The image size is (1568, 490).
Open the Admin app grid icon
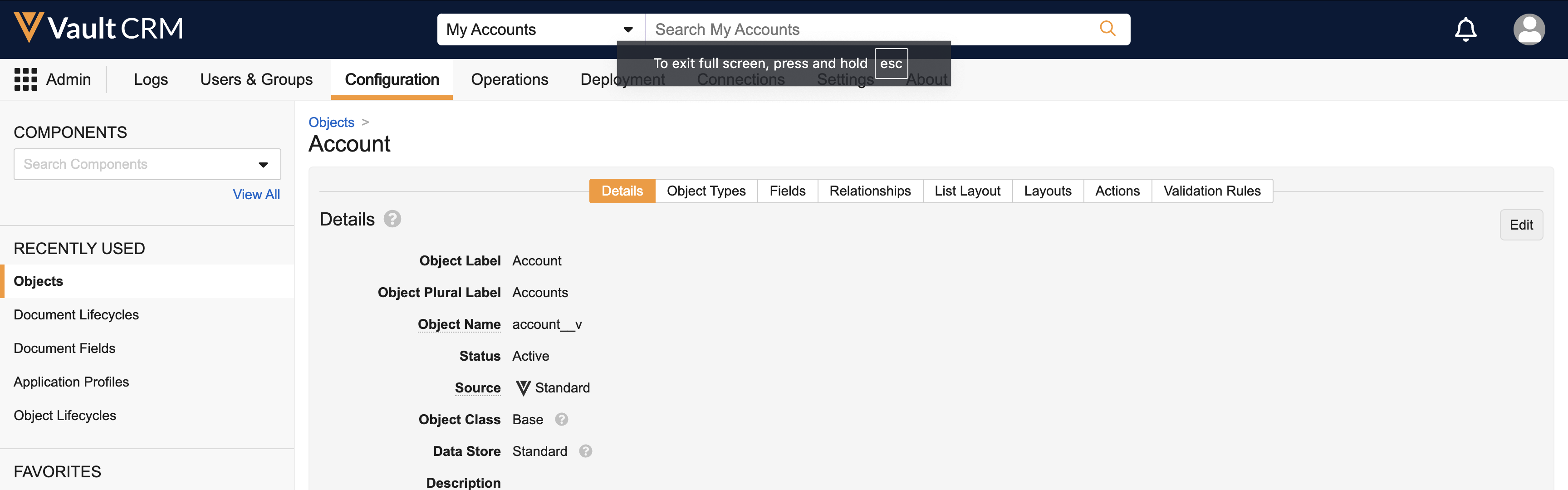pyautogui.click(x=25, y=79)
